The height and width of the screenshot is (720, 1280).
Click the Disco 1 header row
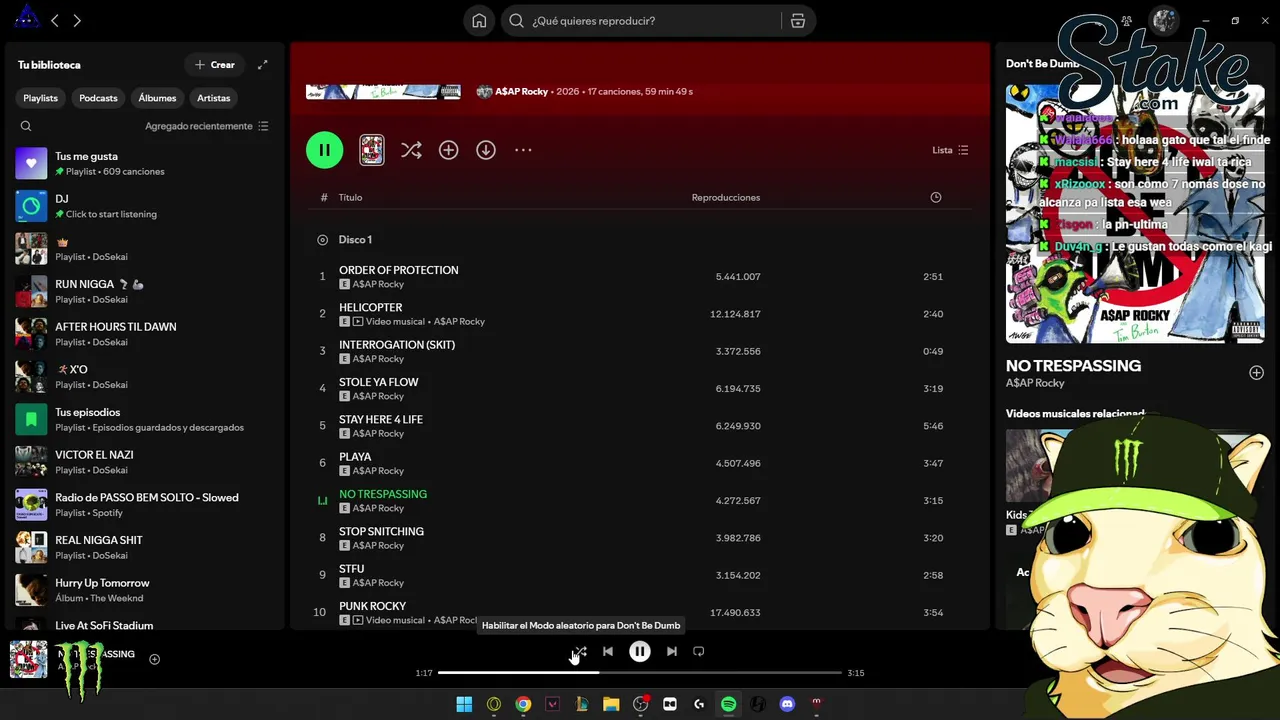coord(640,240)
